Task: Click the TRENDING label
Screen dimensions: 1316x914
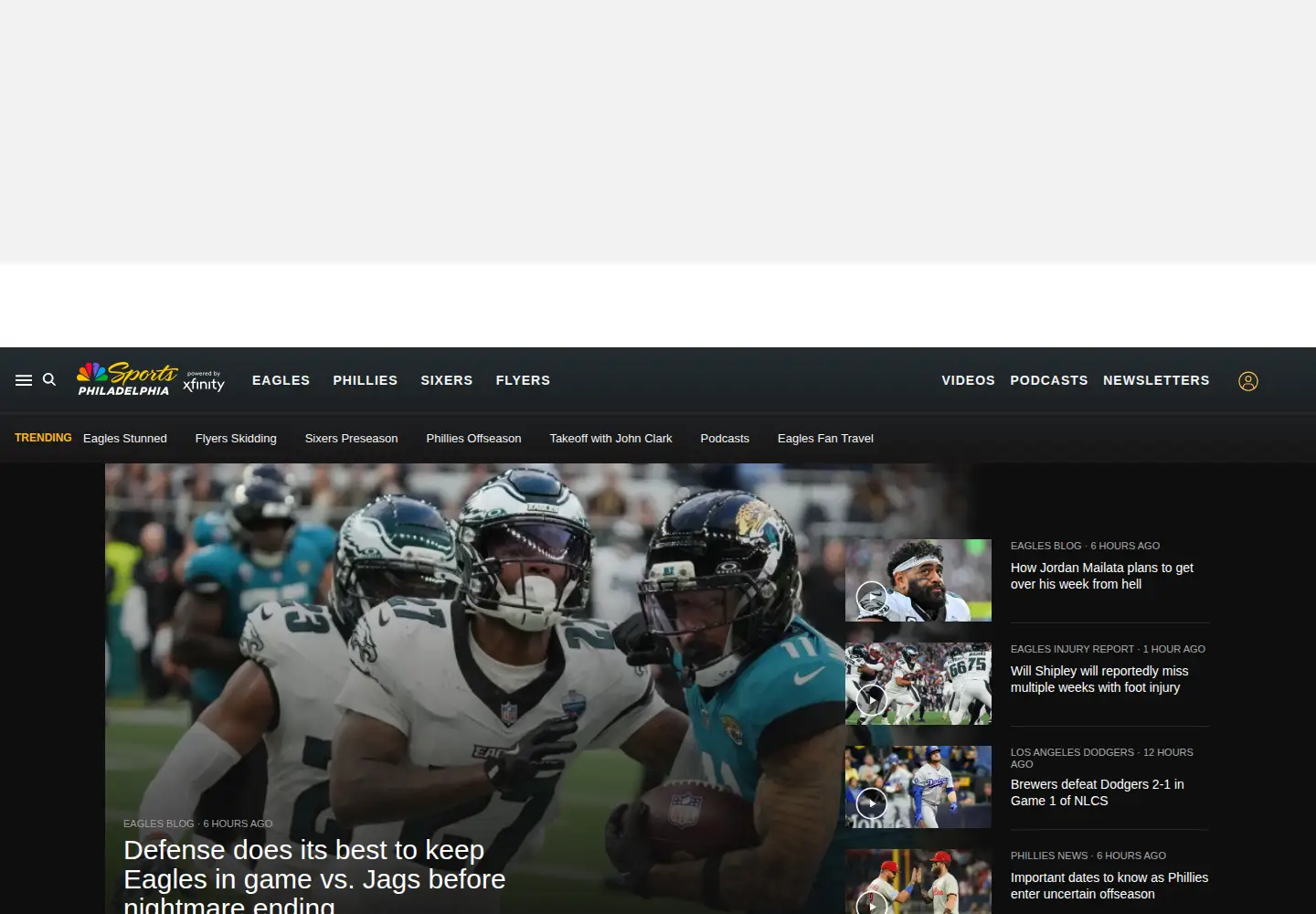Action: pos(43,438)
